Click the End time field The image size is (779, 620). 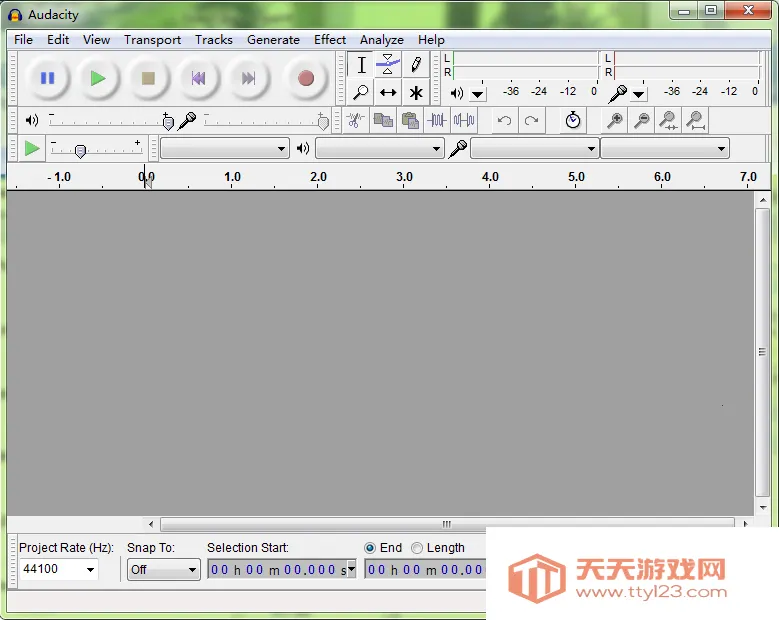(425, 570)
